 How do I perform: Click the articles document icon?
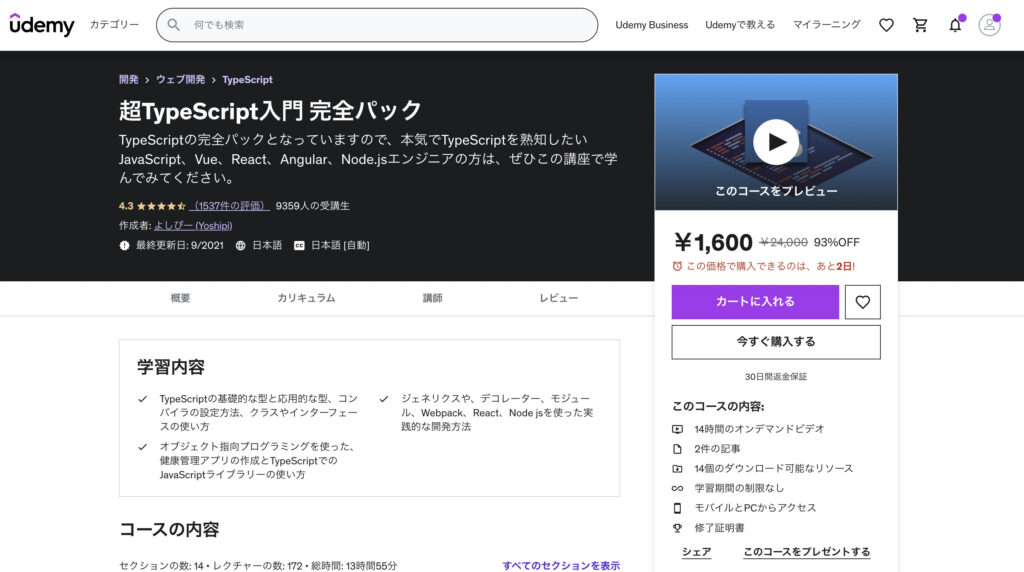677,449
